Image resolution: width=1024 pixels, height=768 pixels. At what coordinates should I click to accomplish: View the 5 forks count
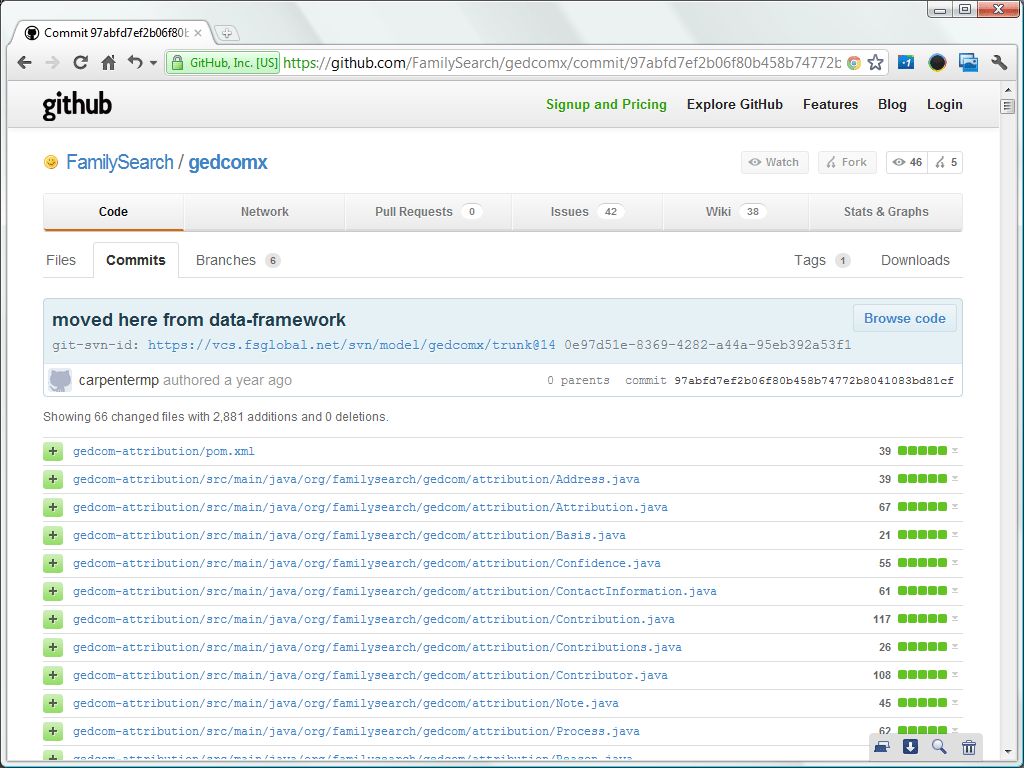946,163
